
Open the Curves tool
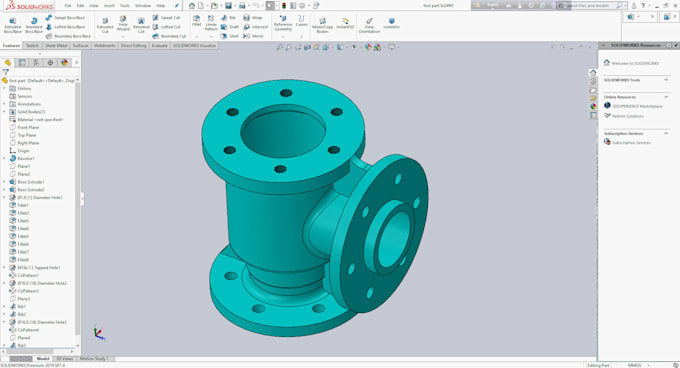(x=301, y=21)
